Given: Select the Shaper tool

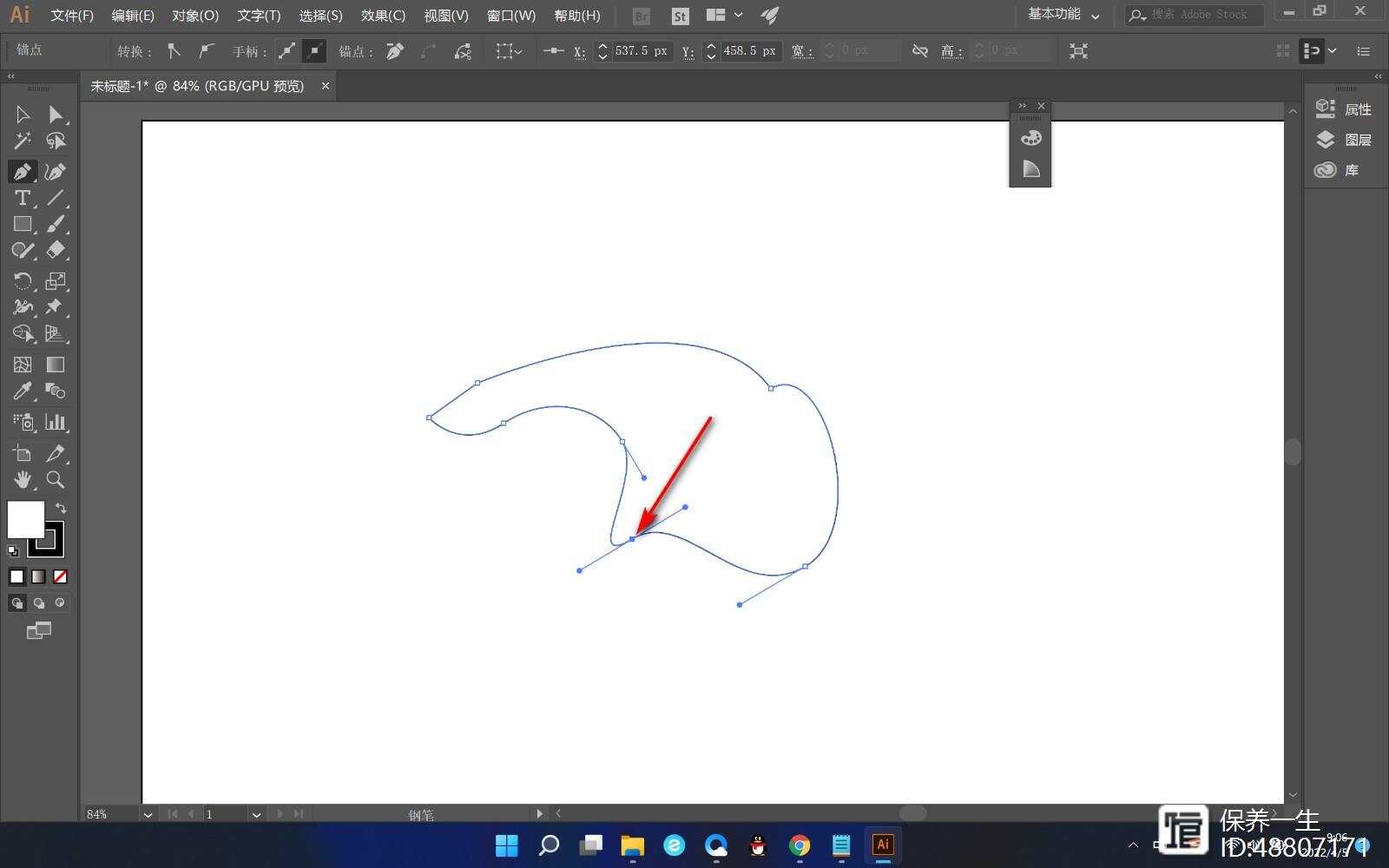Looking at the screenshot, I should pyautogui.click(x=23, y=251).
